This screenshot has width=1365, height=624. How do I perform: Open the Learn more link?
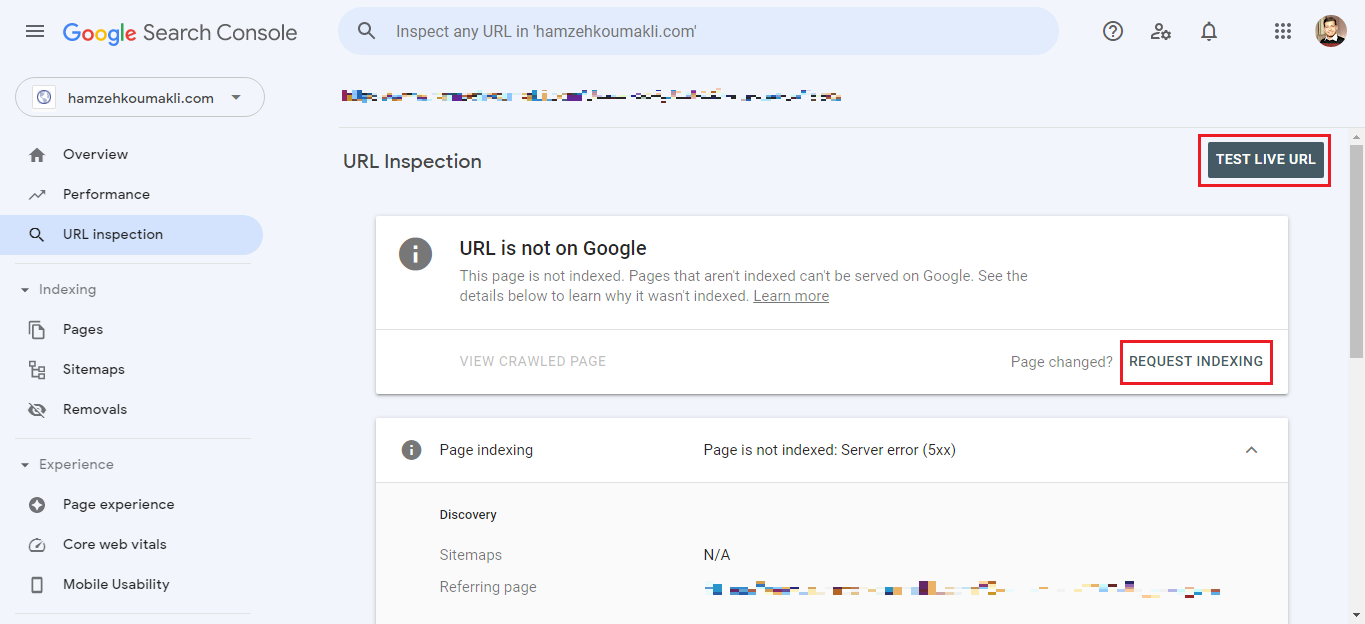pyautogui.click(x=790, y=296)
